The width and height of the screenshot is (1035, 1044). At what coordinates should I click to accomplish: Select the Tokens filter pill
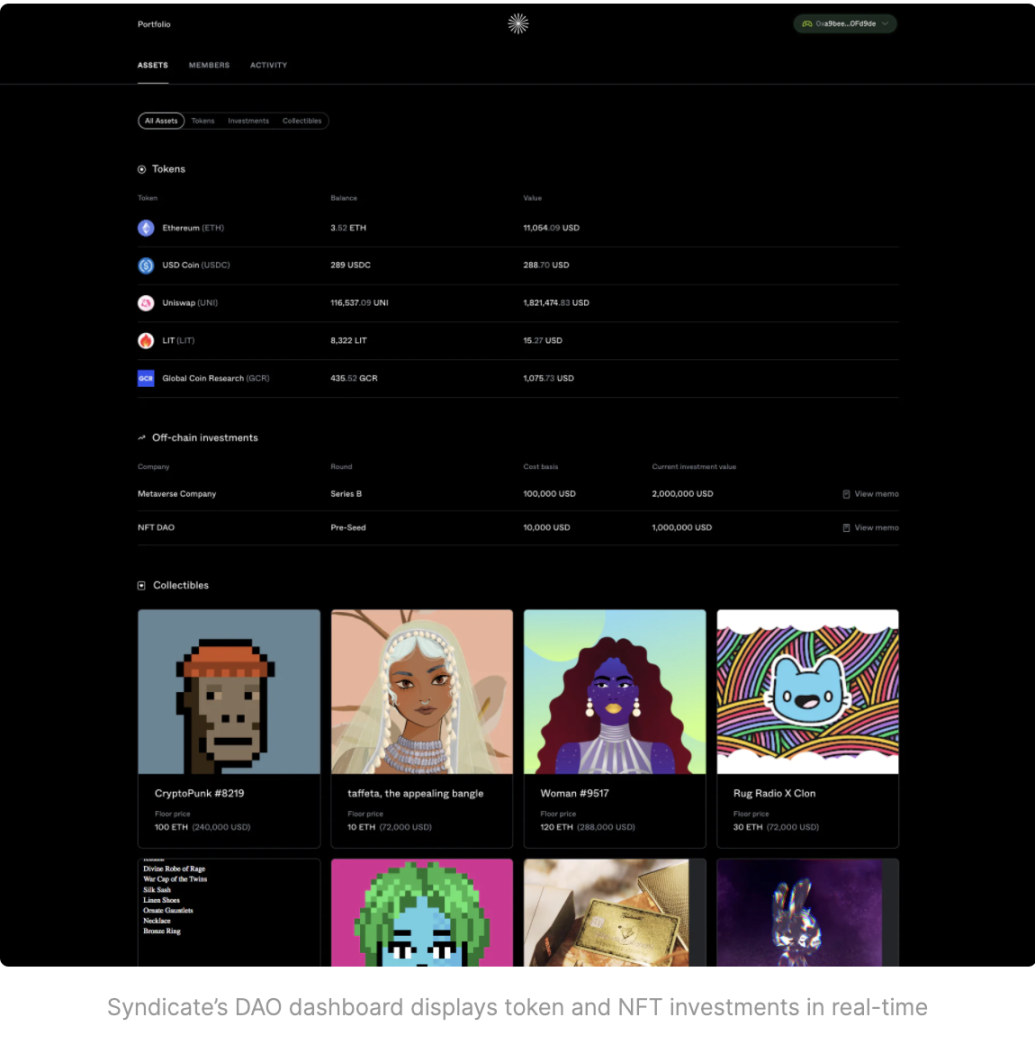[203, 121]
